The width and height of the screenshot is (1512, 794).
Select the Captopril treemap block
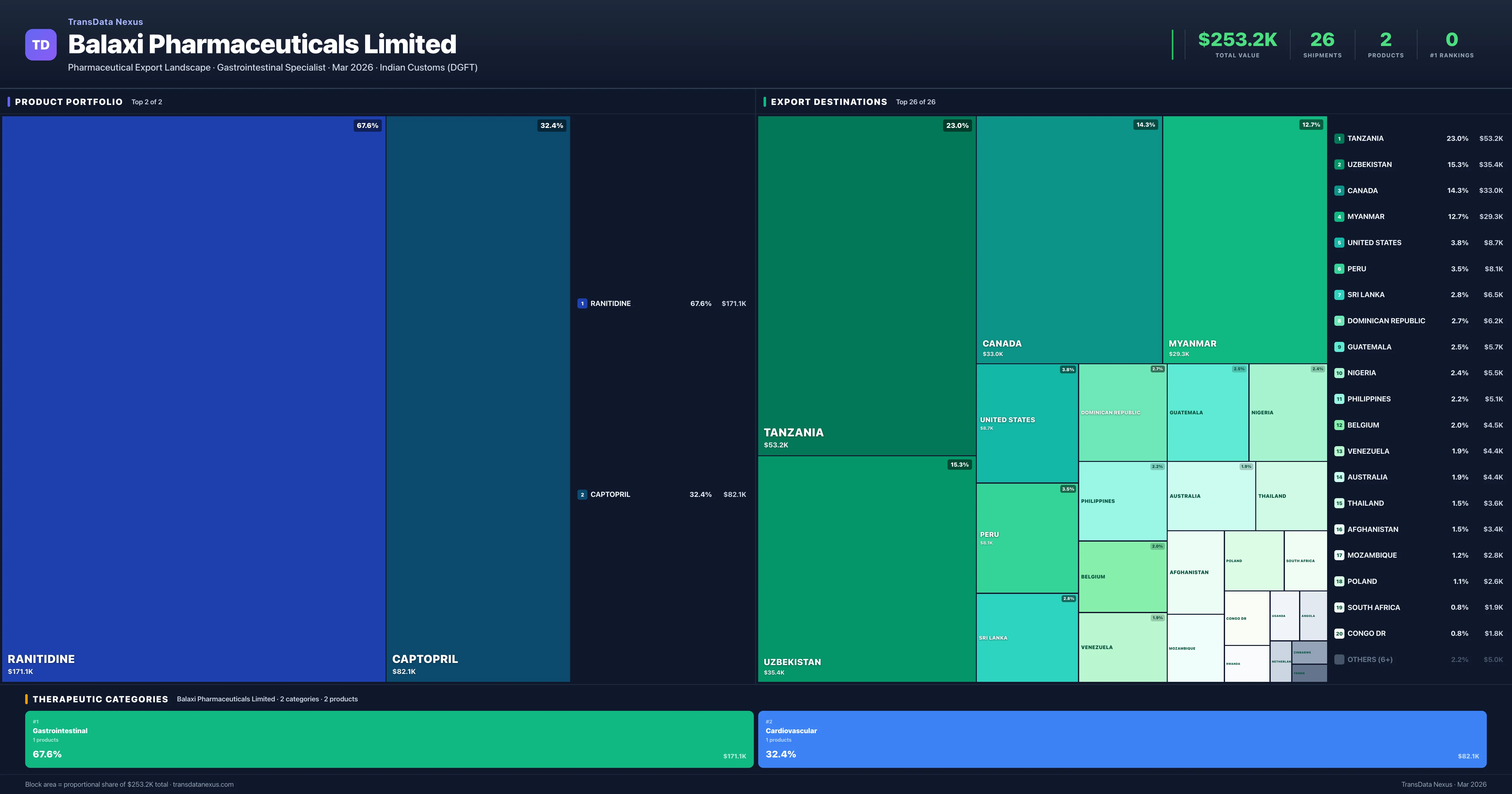click(478, 398)
